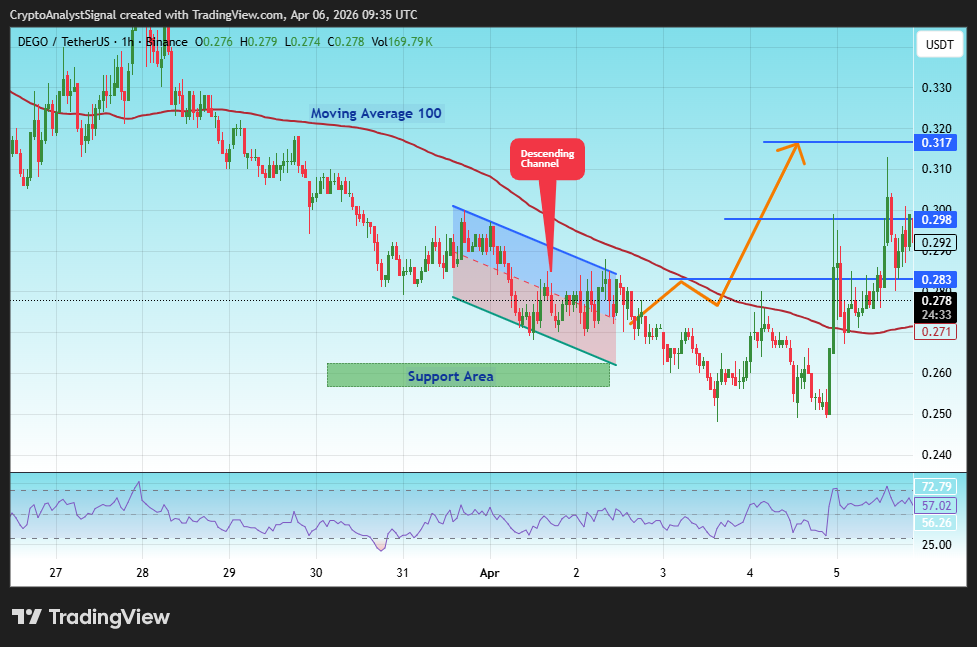Image resolution: width=977 pixels, height=647 pixels.
Task: Click the RSI 56.26 value label
Action: point(935,523)
